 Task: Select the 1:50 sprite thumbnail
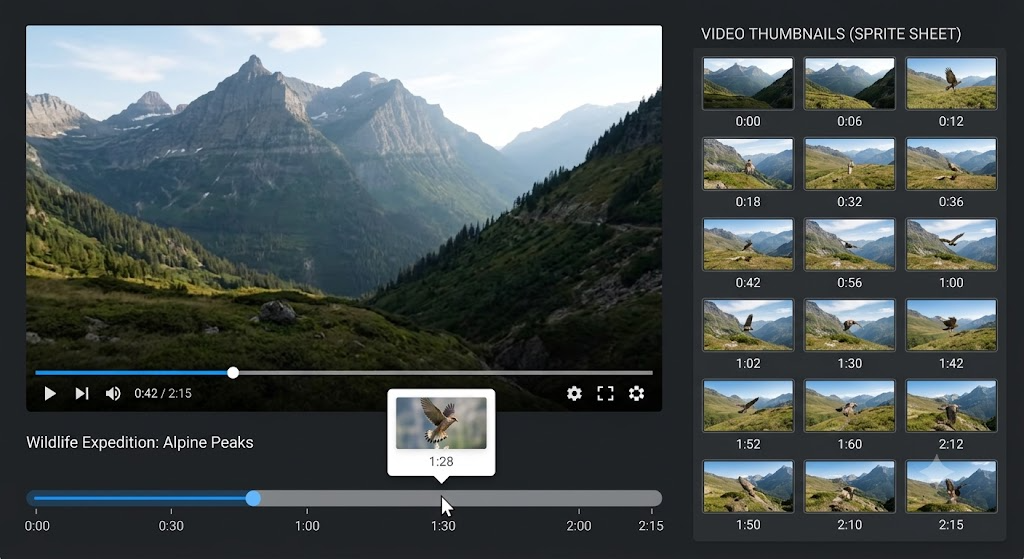pyautogui.click(x=748, y=487)
